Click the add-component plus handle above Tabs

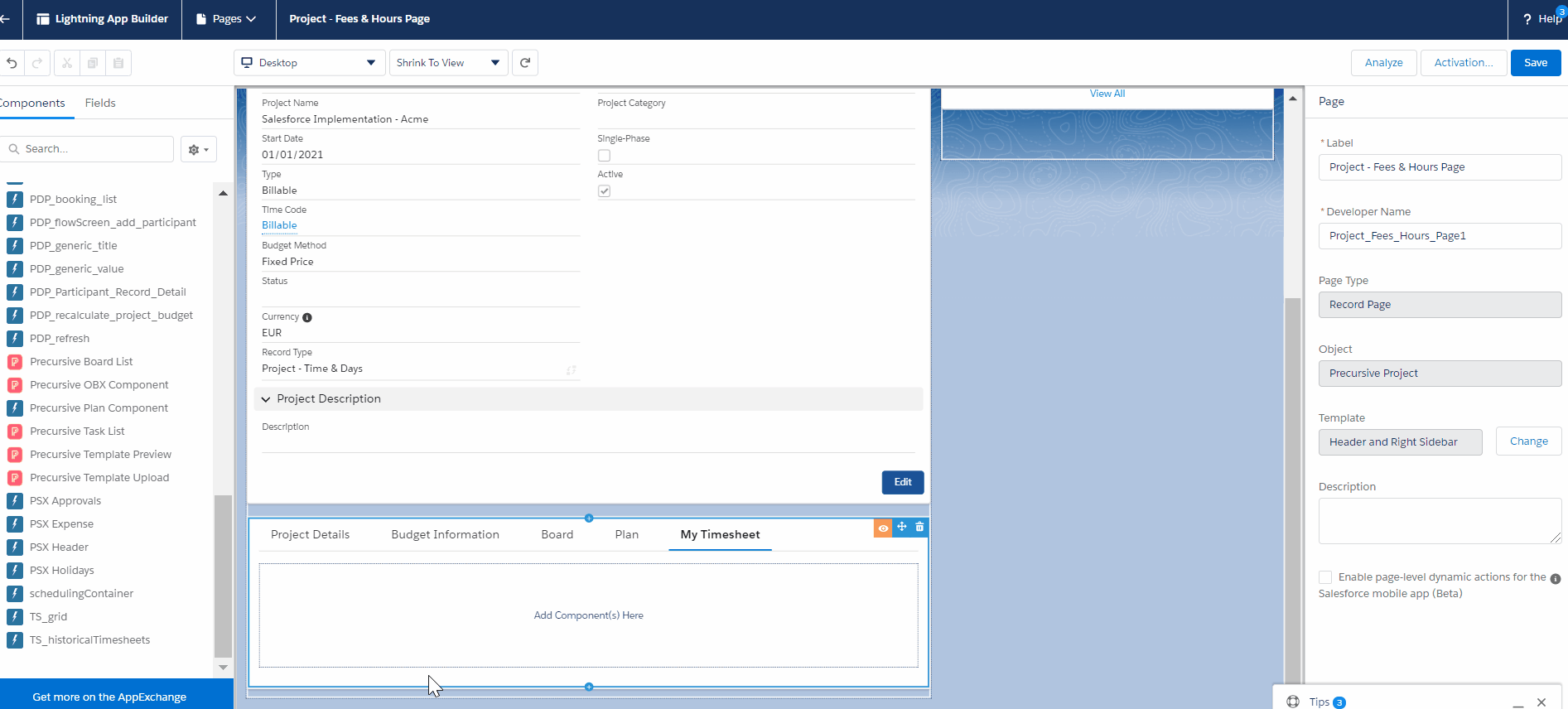tap(589, 518)
